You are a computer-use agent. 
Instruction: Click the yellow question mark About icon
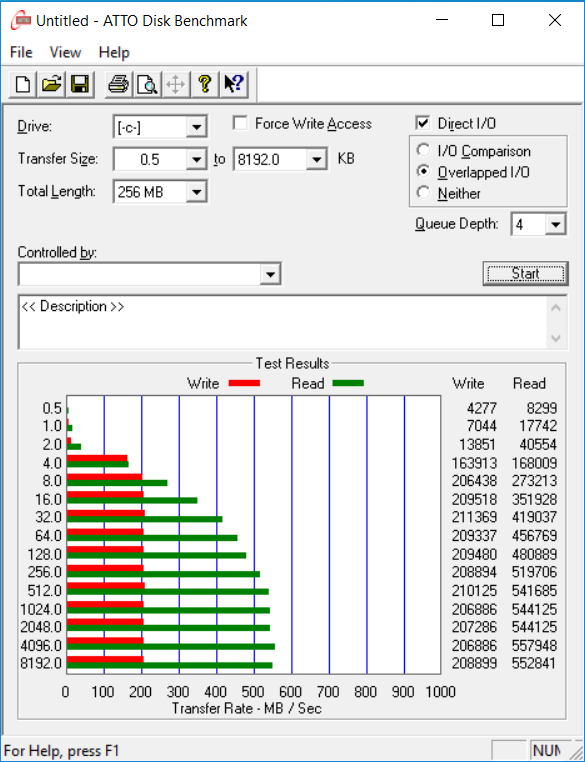[205, 85]
